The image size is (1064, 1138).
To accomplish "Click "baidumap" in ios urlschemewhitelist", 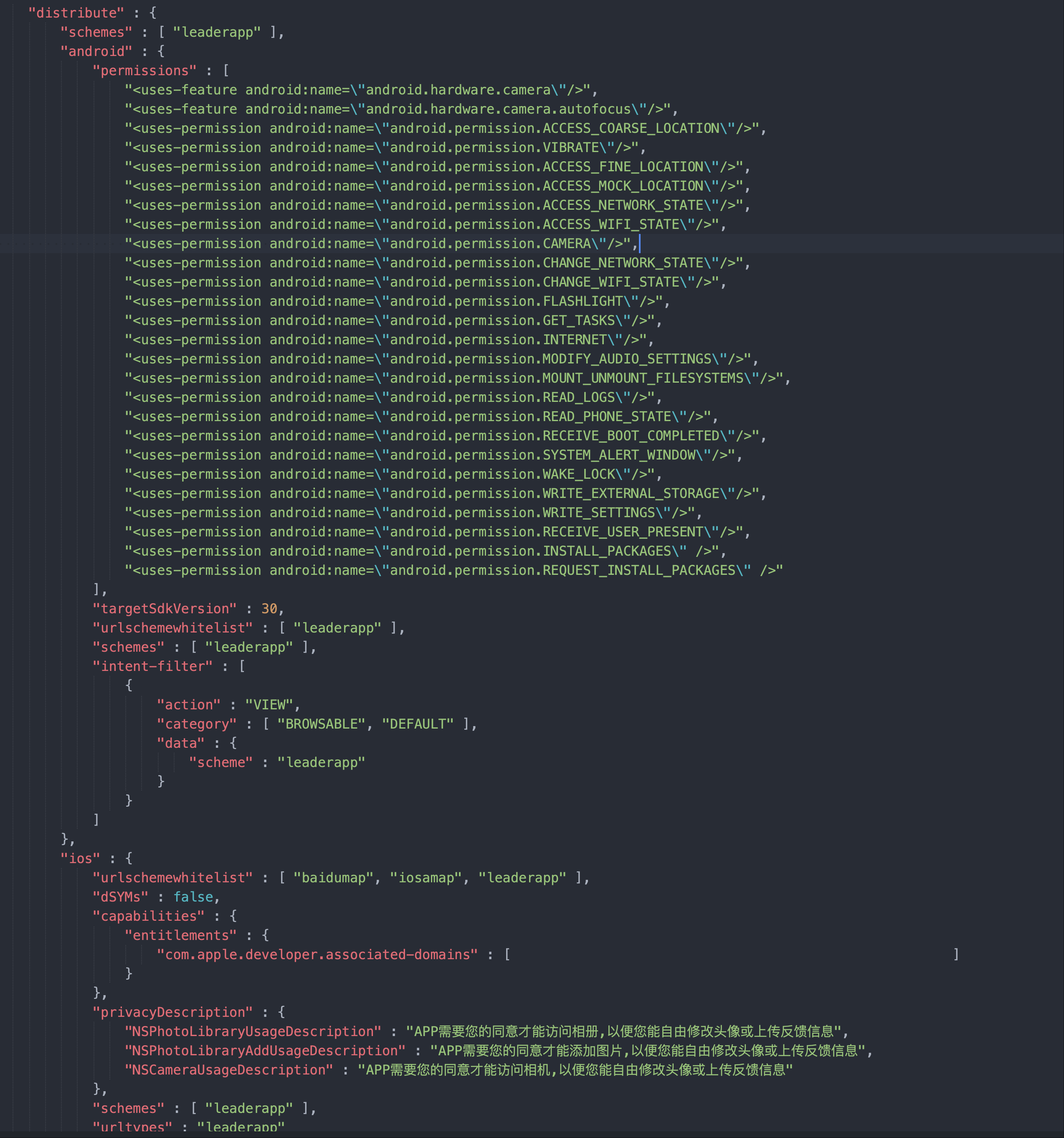I will point(333,878).
